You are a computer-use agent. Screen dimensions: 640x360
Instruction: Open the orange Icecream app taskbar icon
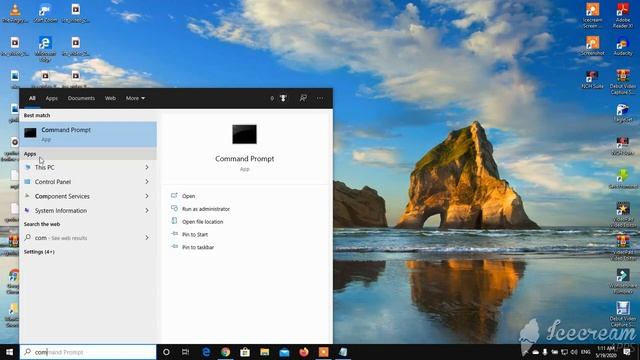click(x=323, y=352)
